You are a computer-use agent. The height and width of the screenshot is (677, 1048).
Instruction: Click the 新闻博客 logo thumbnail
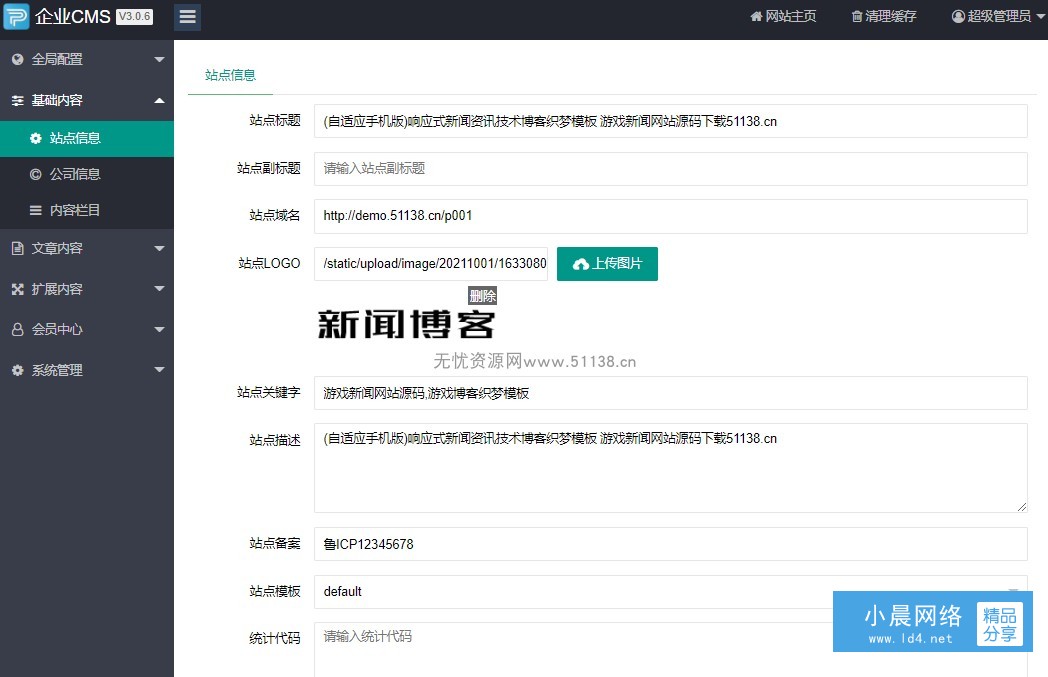click(406, 325)
